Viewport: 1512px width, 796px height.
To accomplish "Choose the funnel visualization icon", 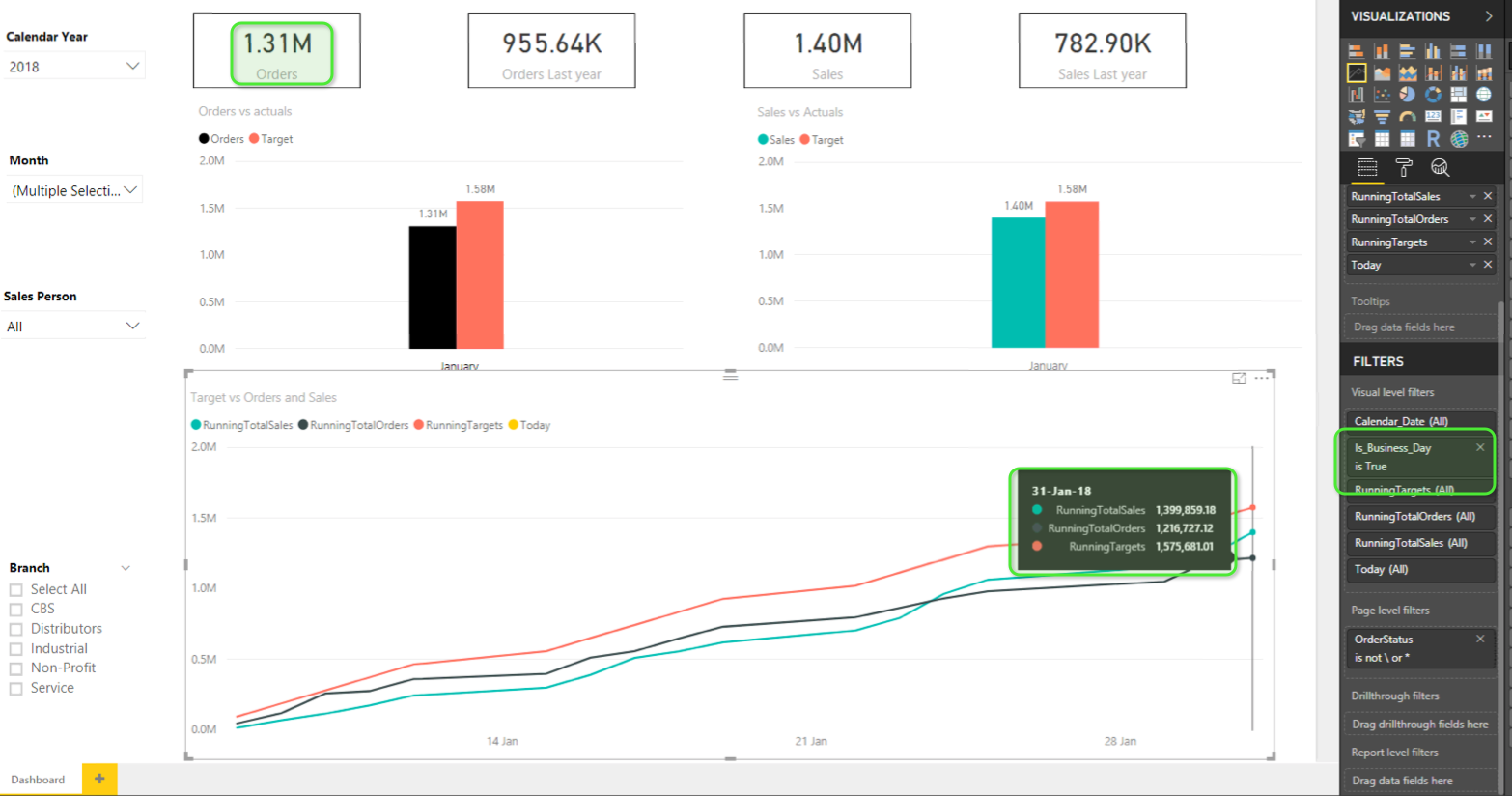I will (x=1383, y=117).
